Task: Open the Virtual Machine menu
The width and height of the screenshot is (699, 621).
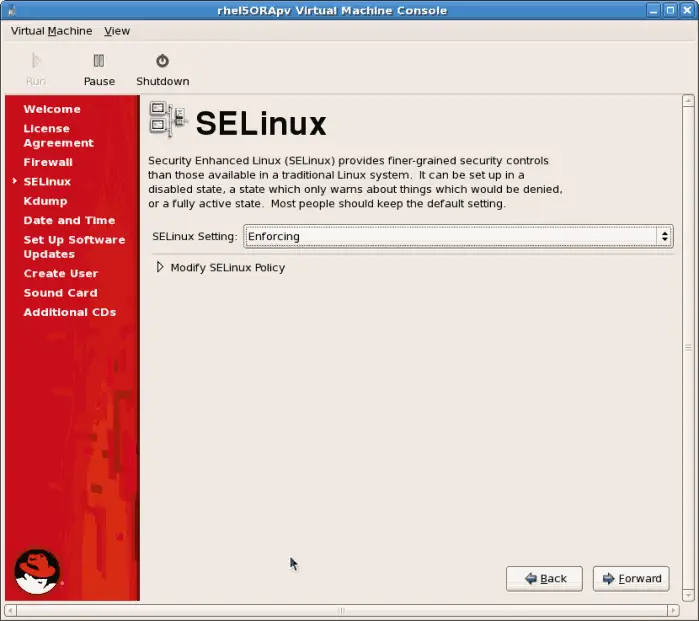Action: 51,31
